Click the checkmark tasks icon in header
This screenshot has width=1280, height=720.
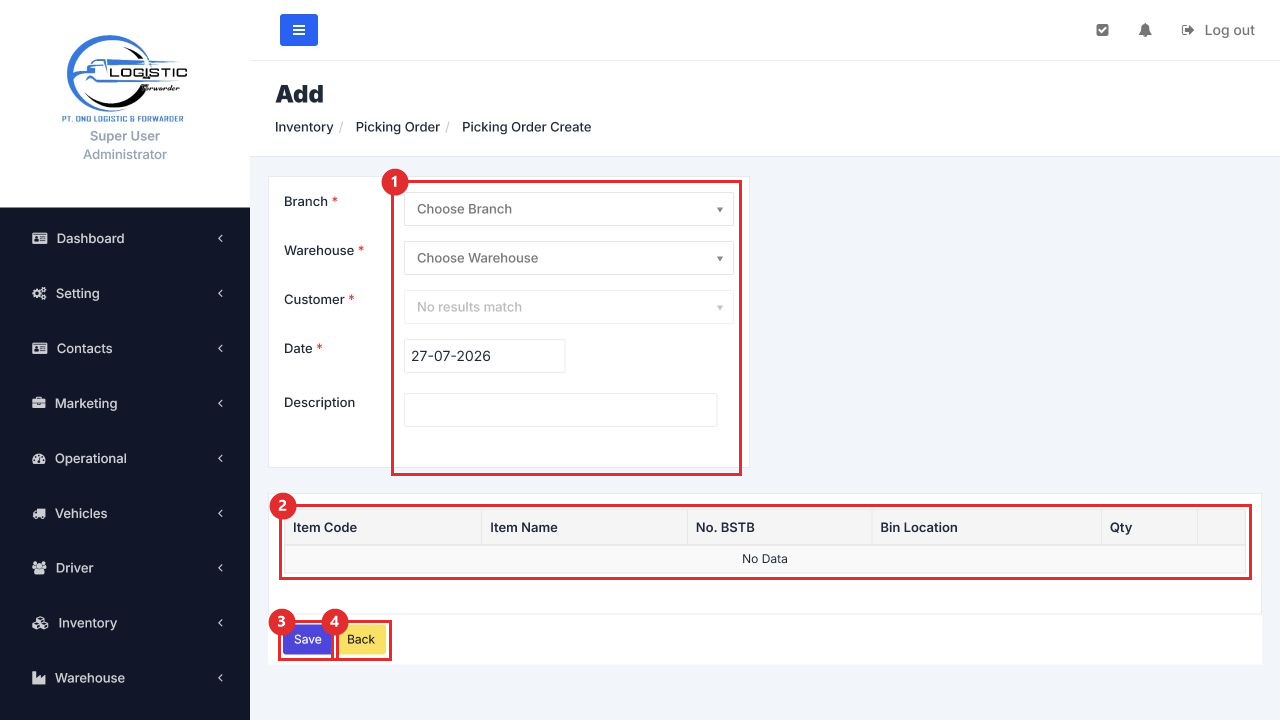click(1102, 30)
